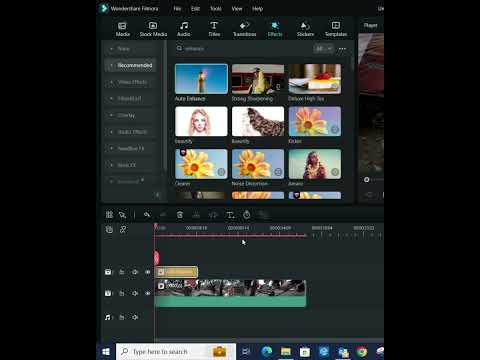Expand the NewBlue FX category arrow
The height and width of the screenshot is (360, 480).
coord(111,148)
